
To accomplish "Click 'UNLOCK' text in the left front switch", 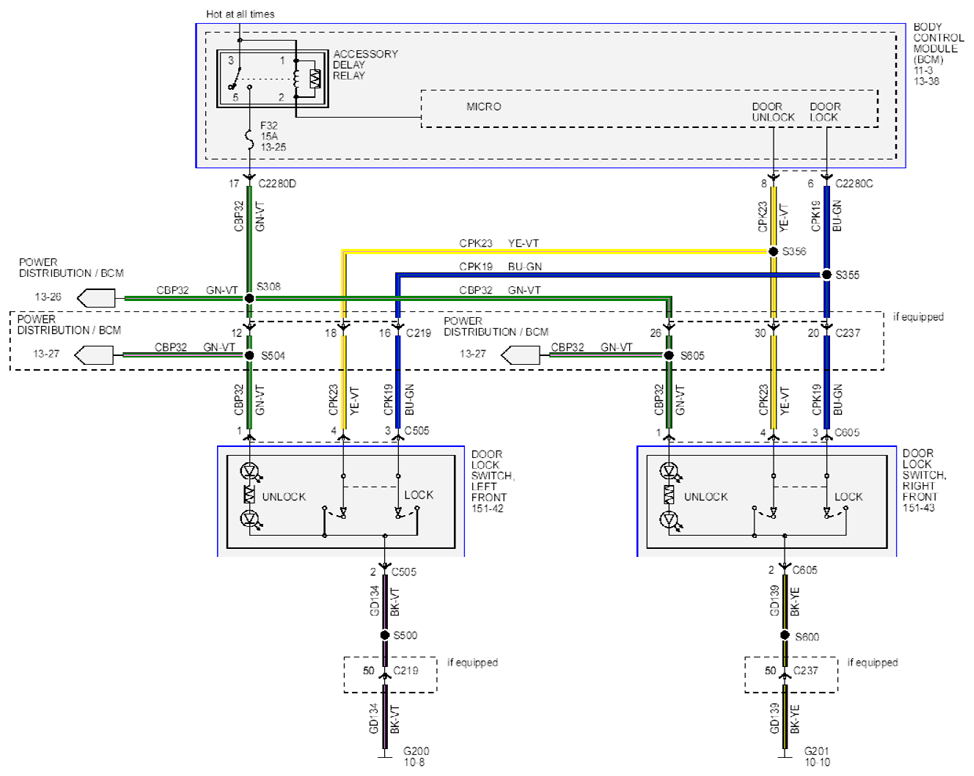I will pyautogui.click(x=284, y=497).
